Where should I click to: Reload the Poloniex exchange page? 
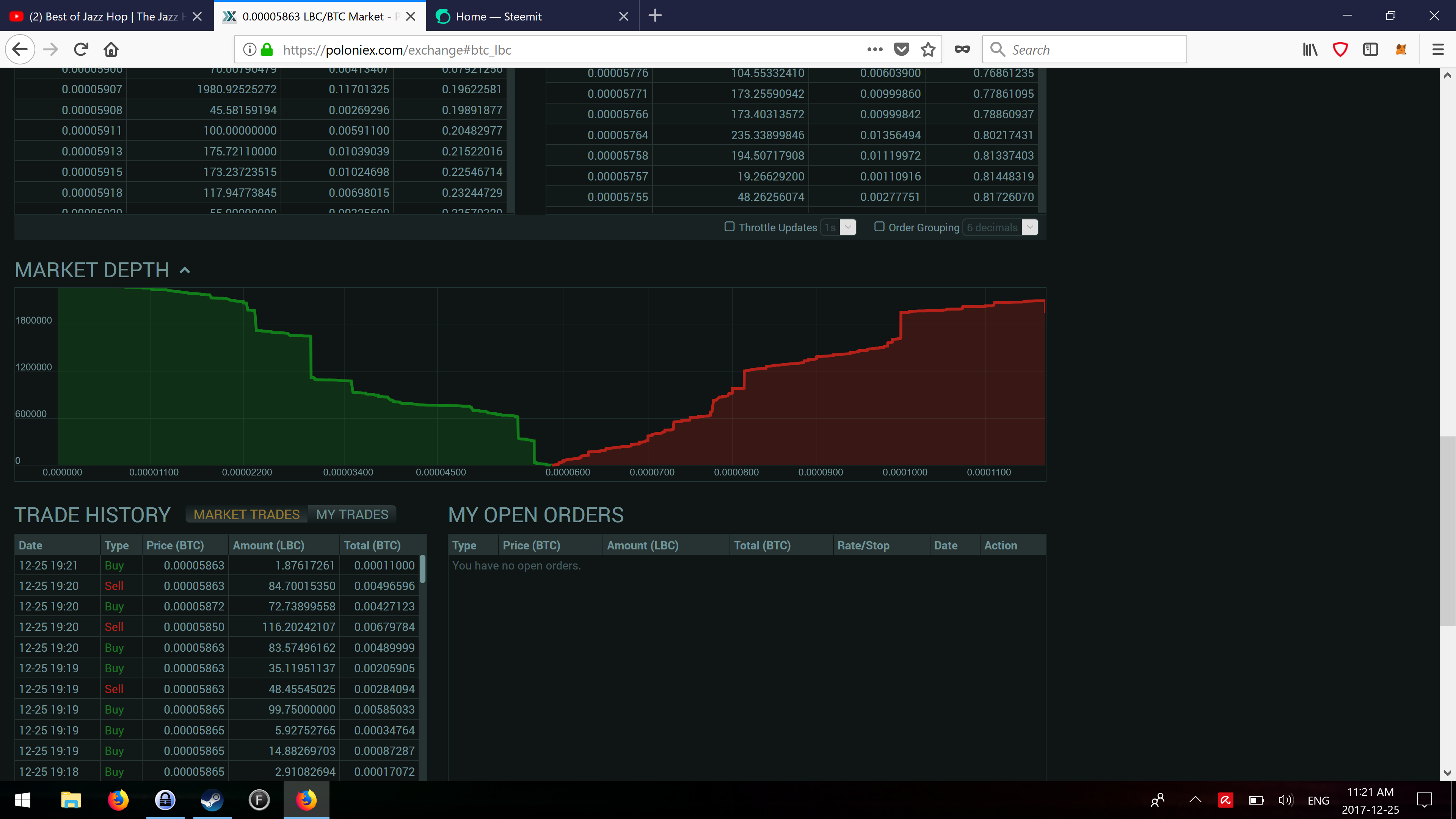[x=80, y=49]
